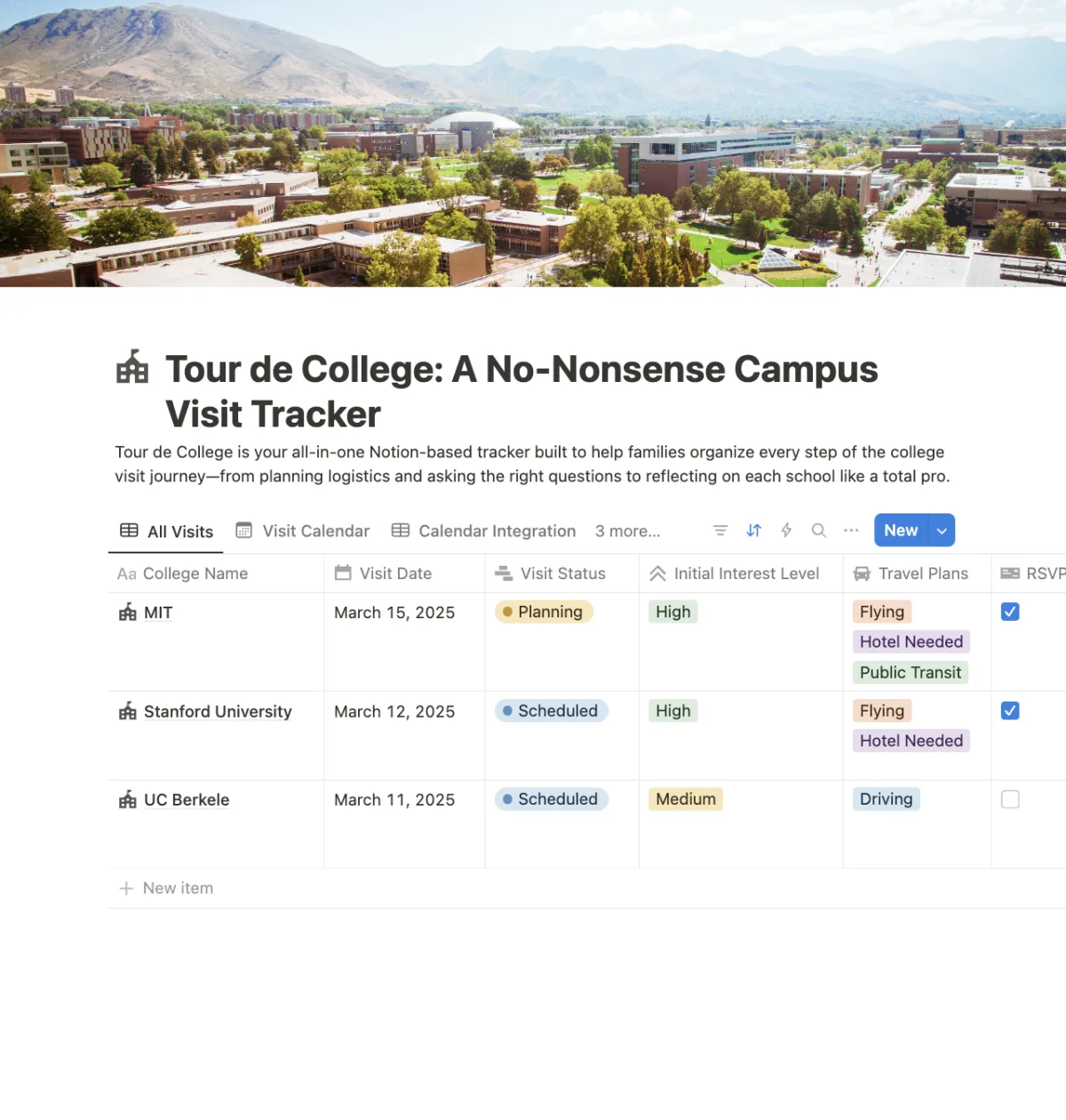
Task: Expand the New button dropdown arrow
Action: (942, 530)
